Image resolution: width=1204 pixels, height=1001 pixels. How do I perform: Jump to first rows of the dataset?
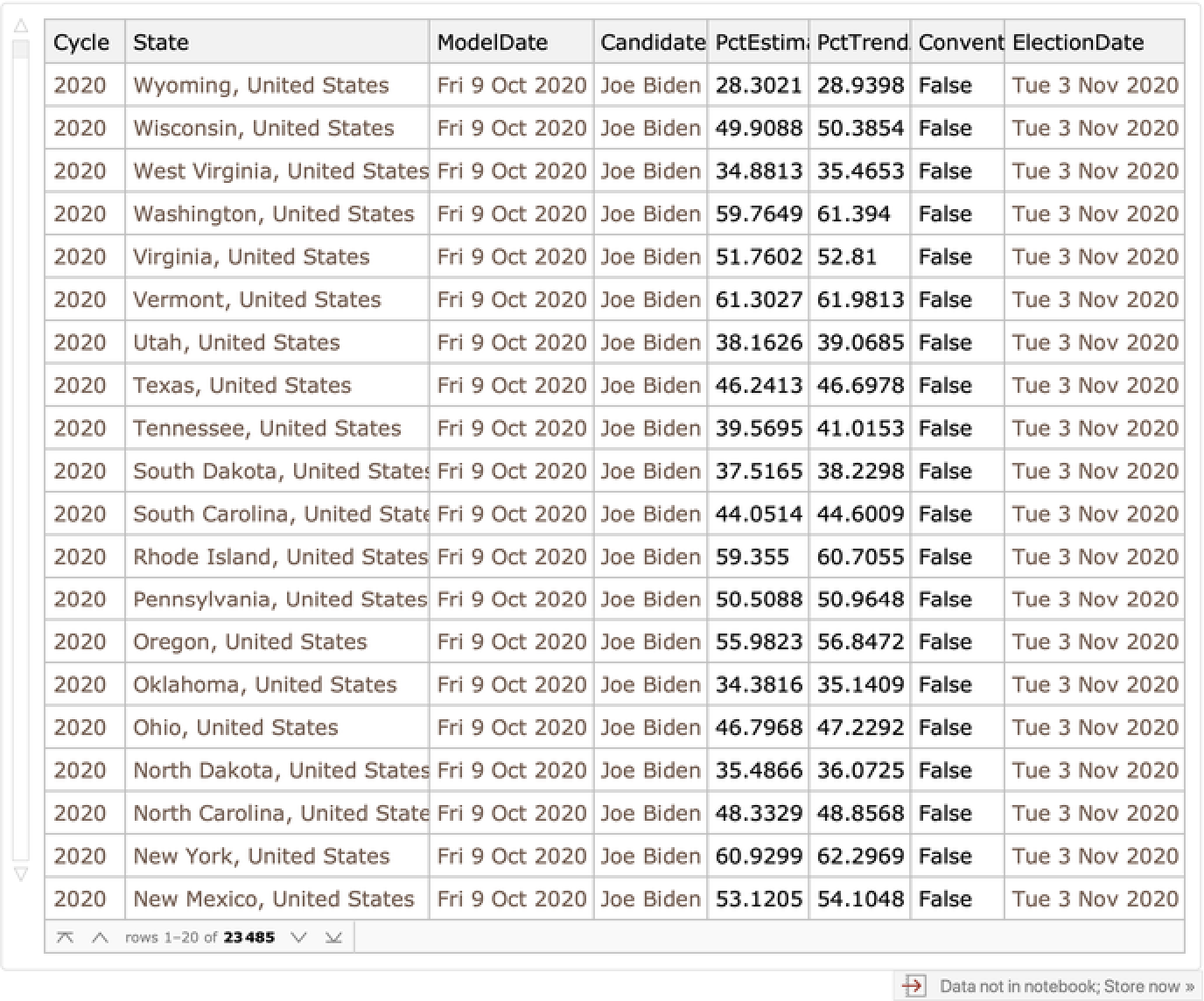65,938
